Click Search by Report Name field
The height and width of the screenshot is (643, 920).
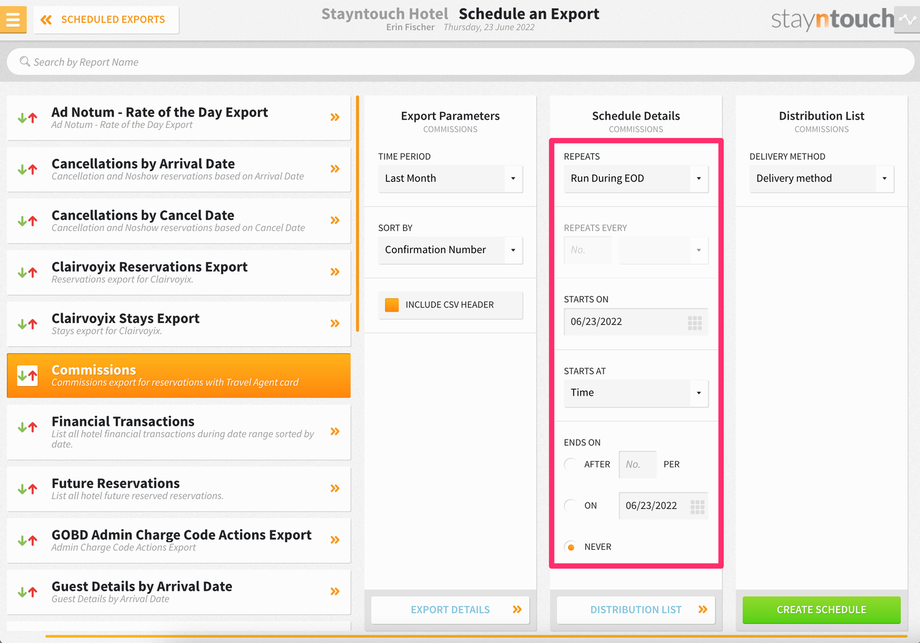461,62
